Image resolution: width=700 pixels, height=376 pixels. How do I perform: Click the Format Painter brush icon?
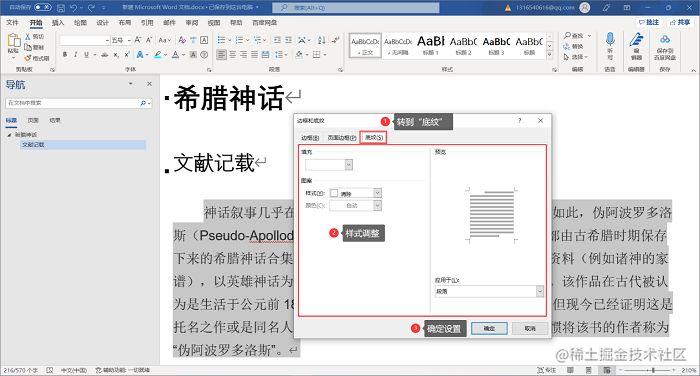click(x=28, y=58)
